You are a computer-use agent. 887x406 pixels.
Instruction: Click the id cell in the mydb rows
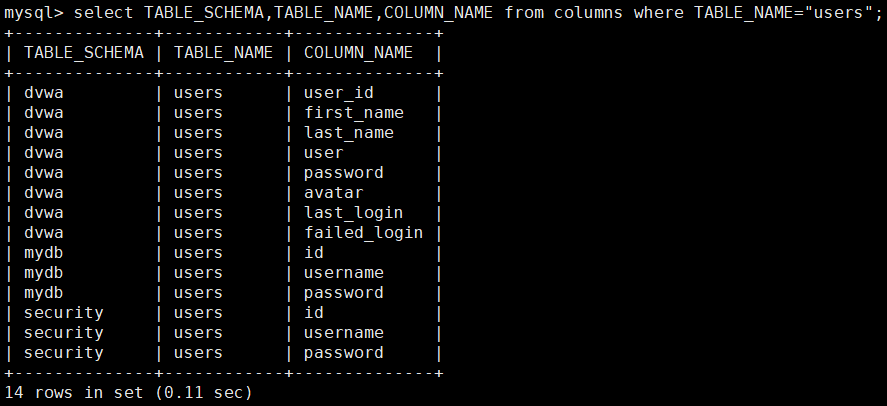click(314, 253)
